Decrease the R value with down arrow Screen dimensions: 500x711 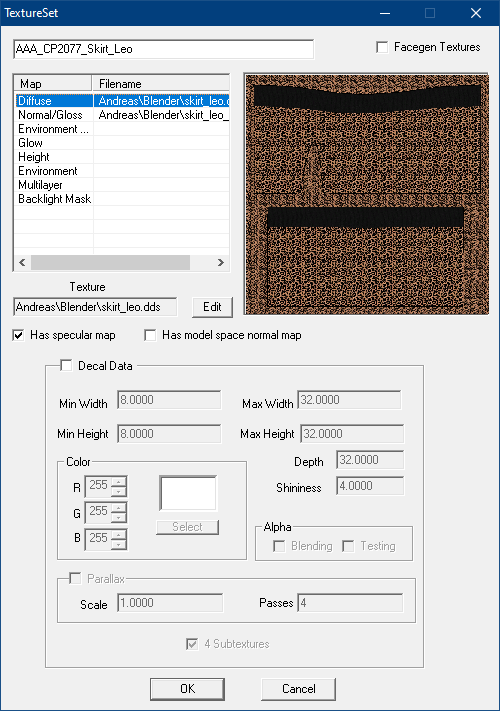tap(119, 492)
